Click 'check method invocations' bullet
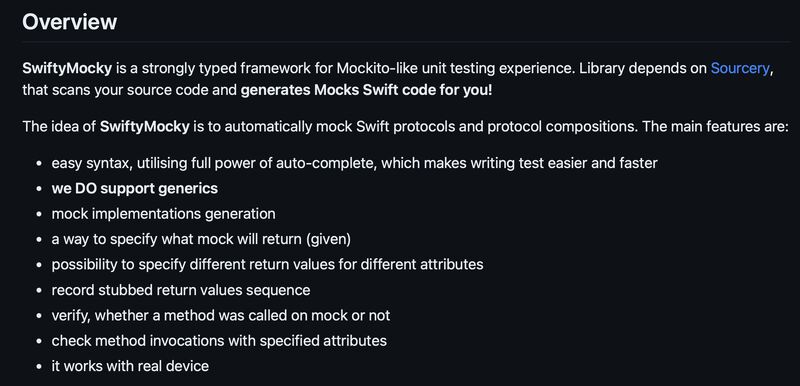 [219, 341]
